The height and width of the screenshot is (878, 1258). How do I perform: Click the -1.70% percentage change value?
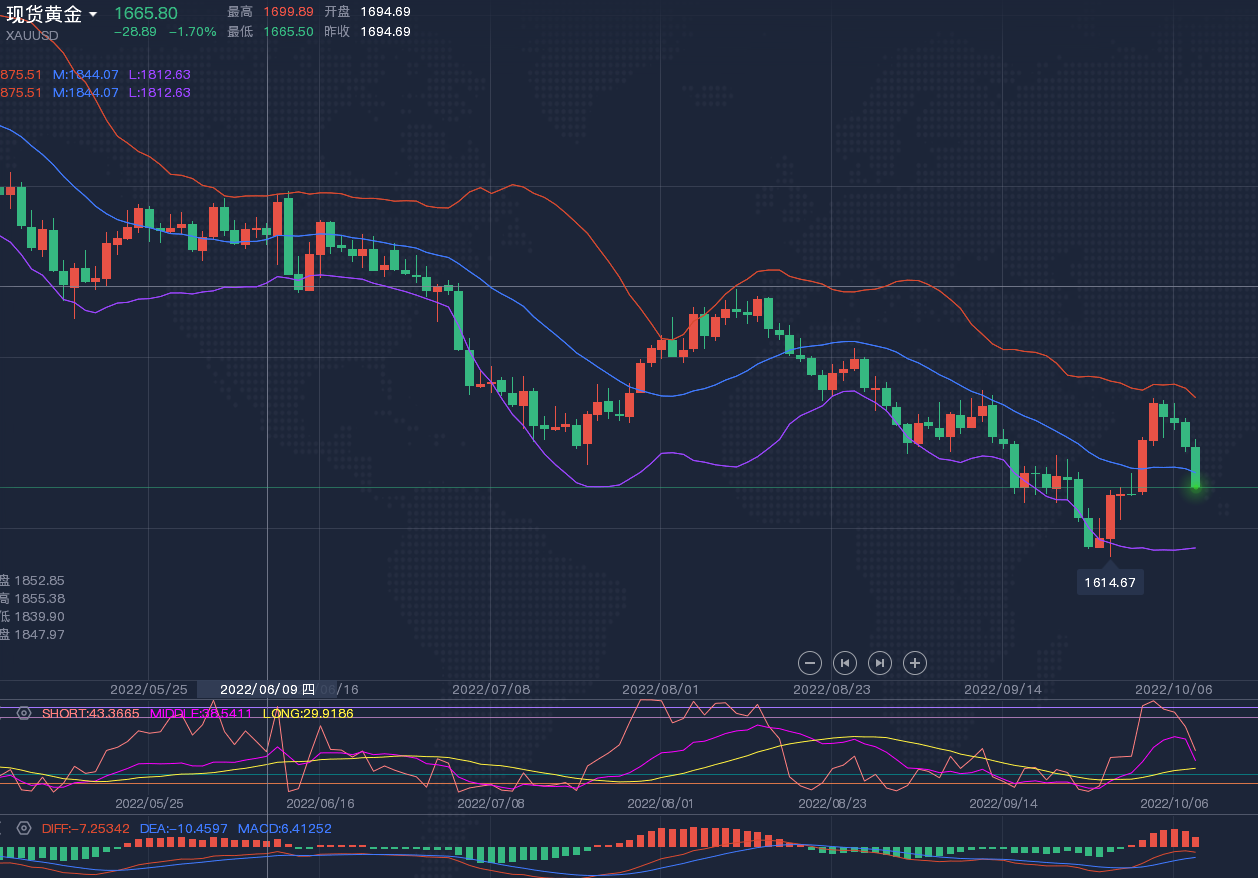192,32
